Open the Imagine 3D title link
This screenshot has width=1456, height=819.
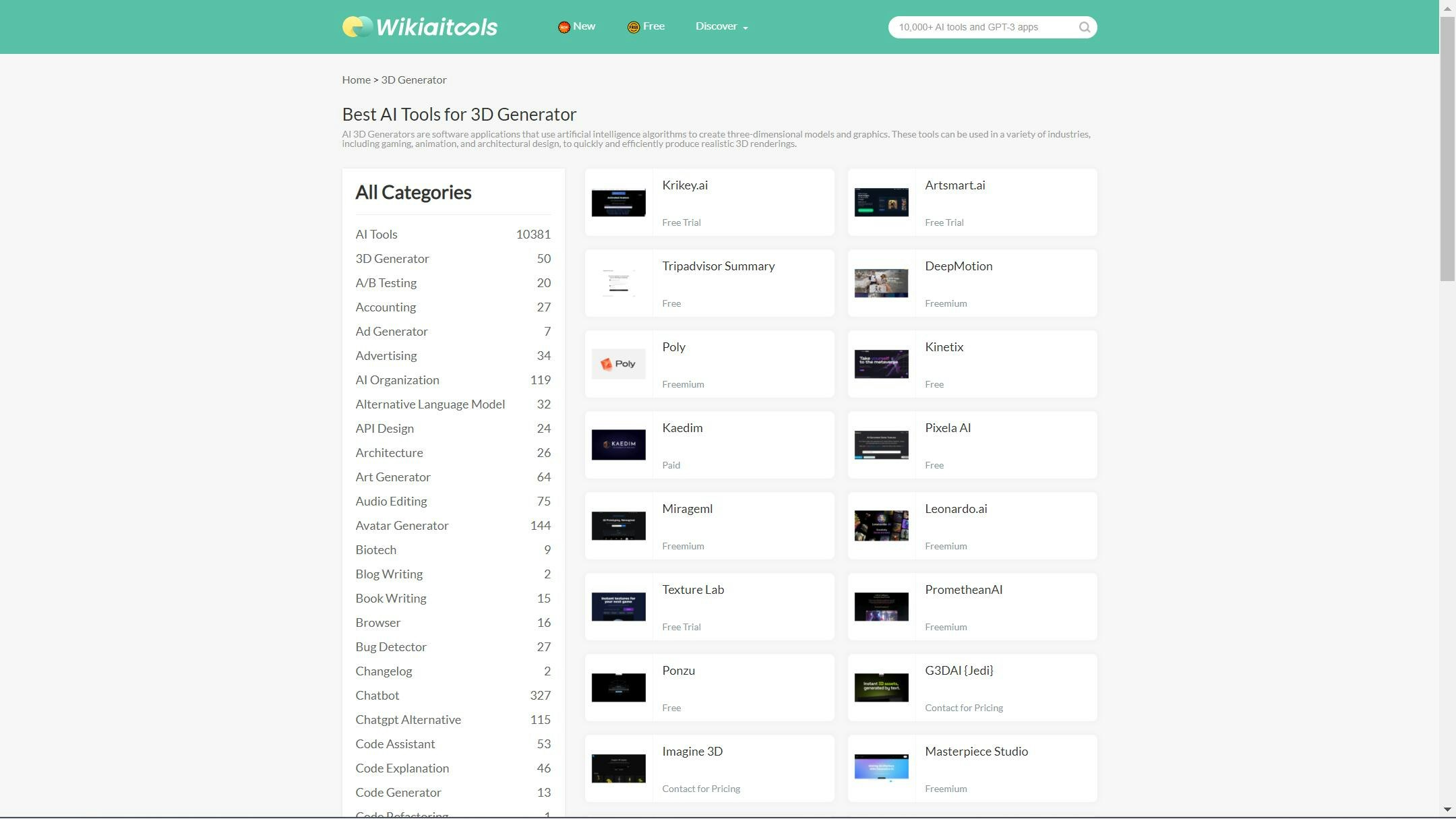(692, 752)
